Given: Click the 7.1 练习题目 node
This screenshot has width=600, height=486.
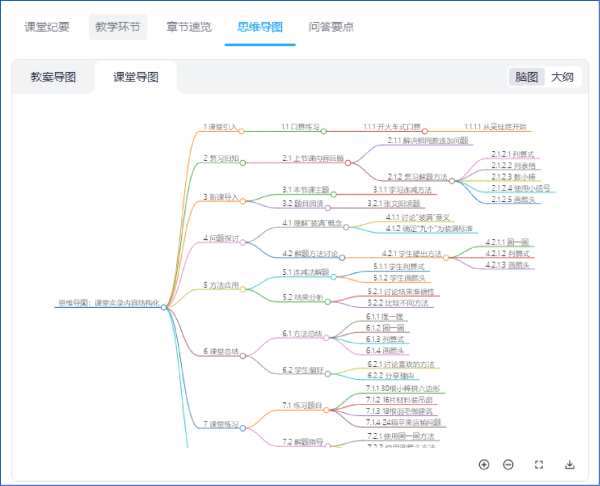Looking at the screenshot, I should [x=301, y=405].
